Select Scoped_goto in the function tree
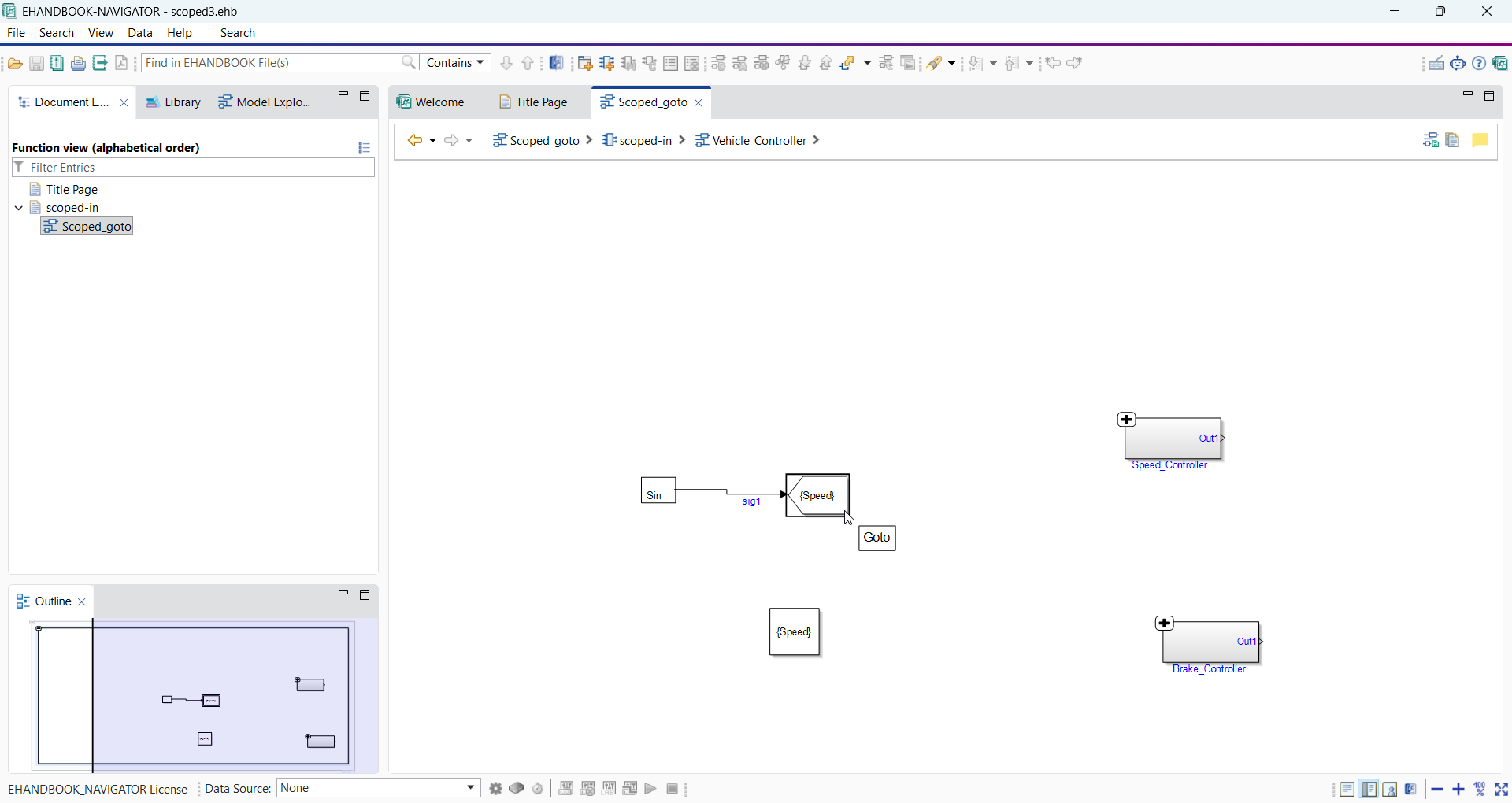Image resolution: width=1512 pixels, height=803 pixels. point(87,227)
